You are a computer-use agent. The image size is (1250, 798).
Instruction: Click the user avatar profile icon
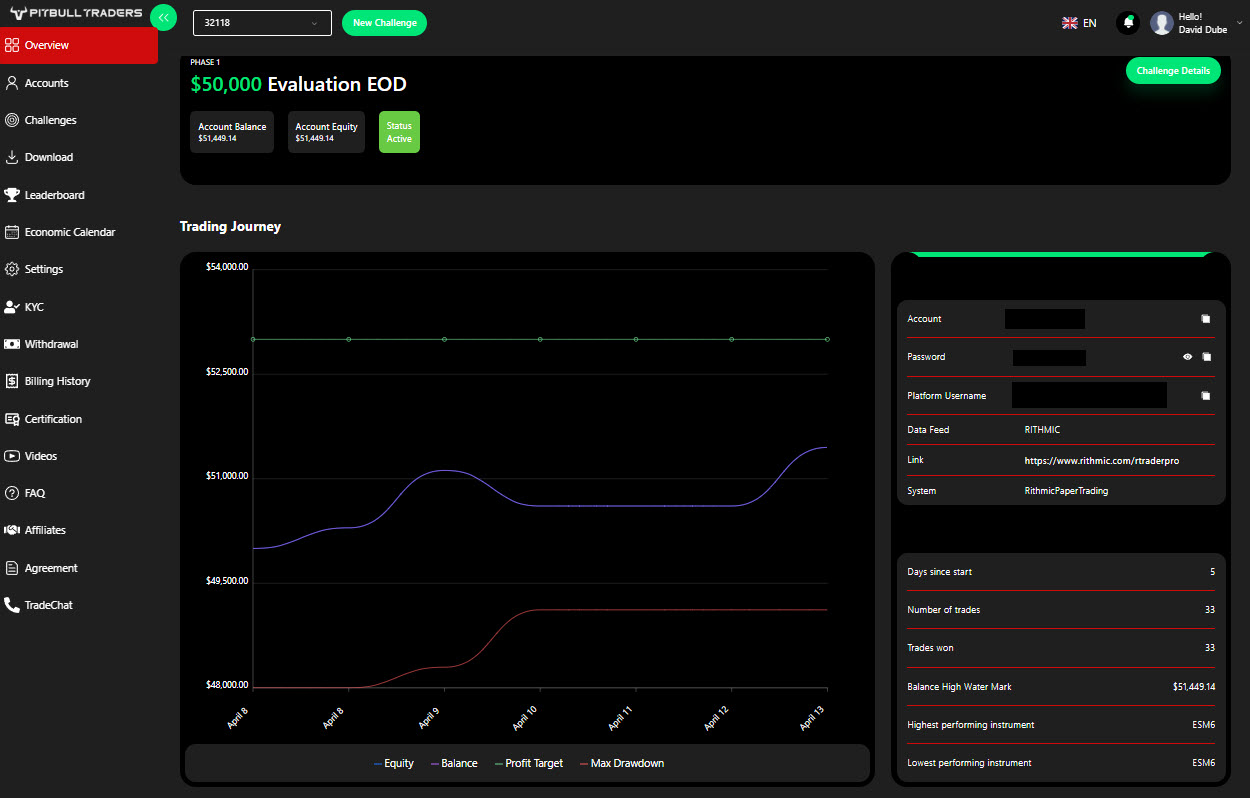pyautogui.click(x=1161, y=23)
